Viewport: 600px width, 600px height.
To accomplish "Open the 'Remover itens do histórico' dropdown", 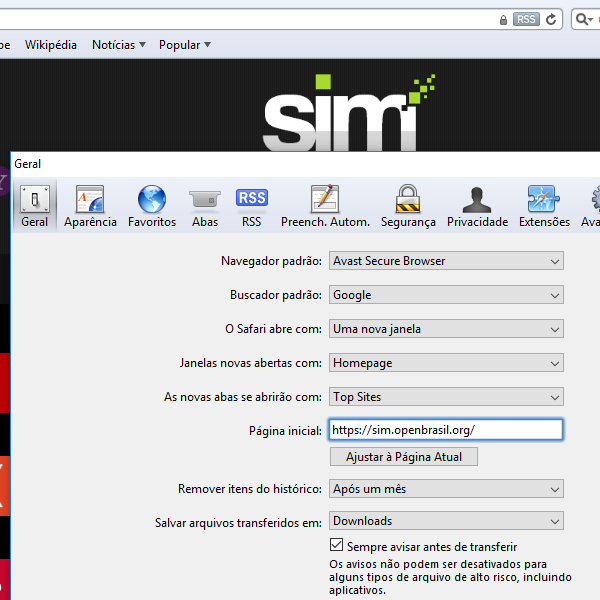I will [x=446, y=489].
